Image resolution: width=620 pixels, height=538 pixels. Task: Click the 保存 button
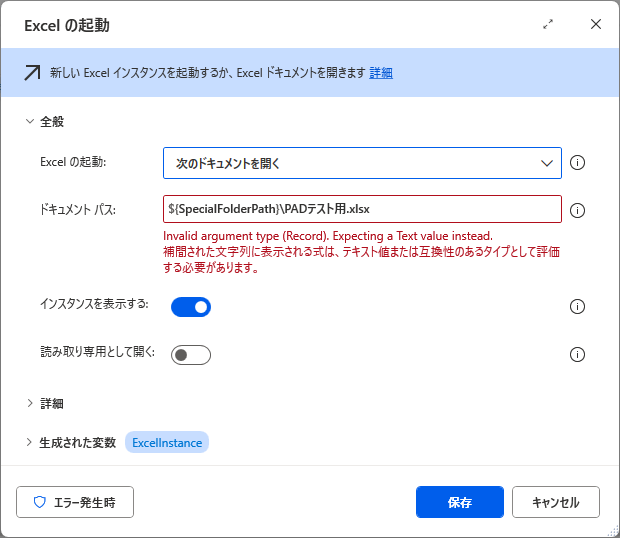coord(459,502)
